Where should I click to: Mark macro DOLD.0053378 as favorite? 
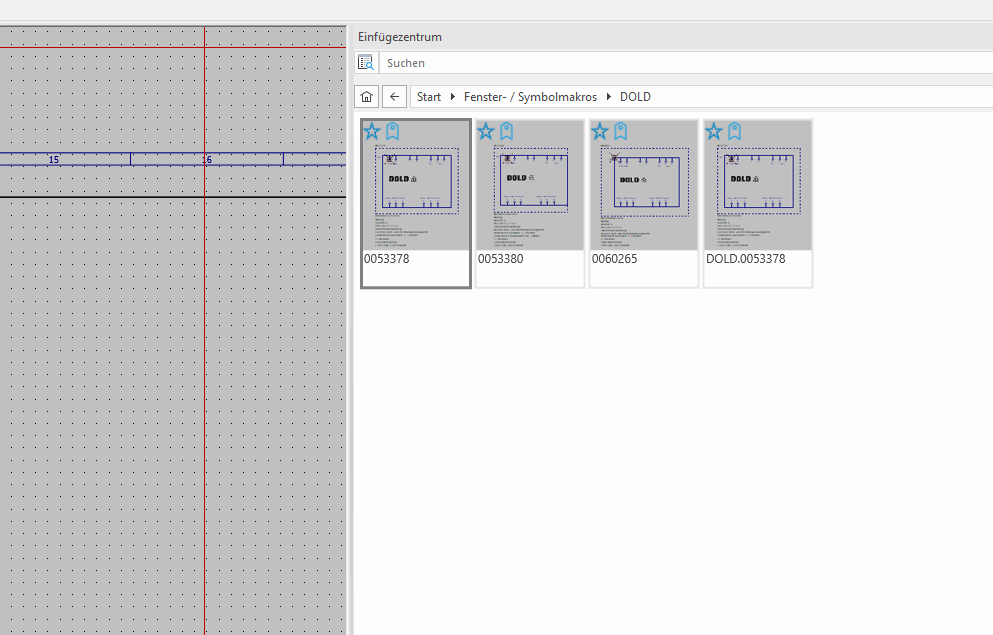[x=714, y=132]
